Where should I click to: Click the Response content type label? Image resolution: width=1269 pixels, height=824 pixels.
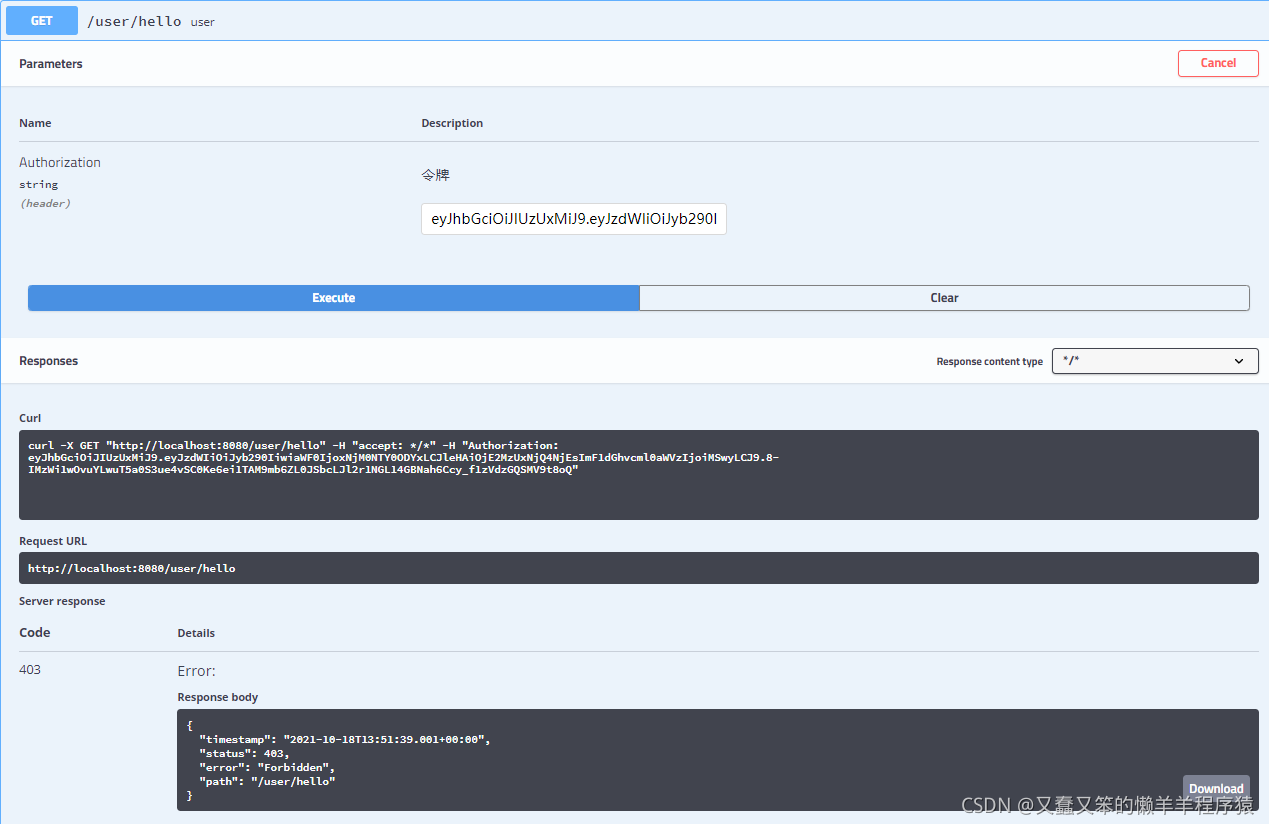click(x=990, y=362)
